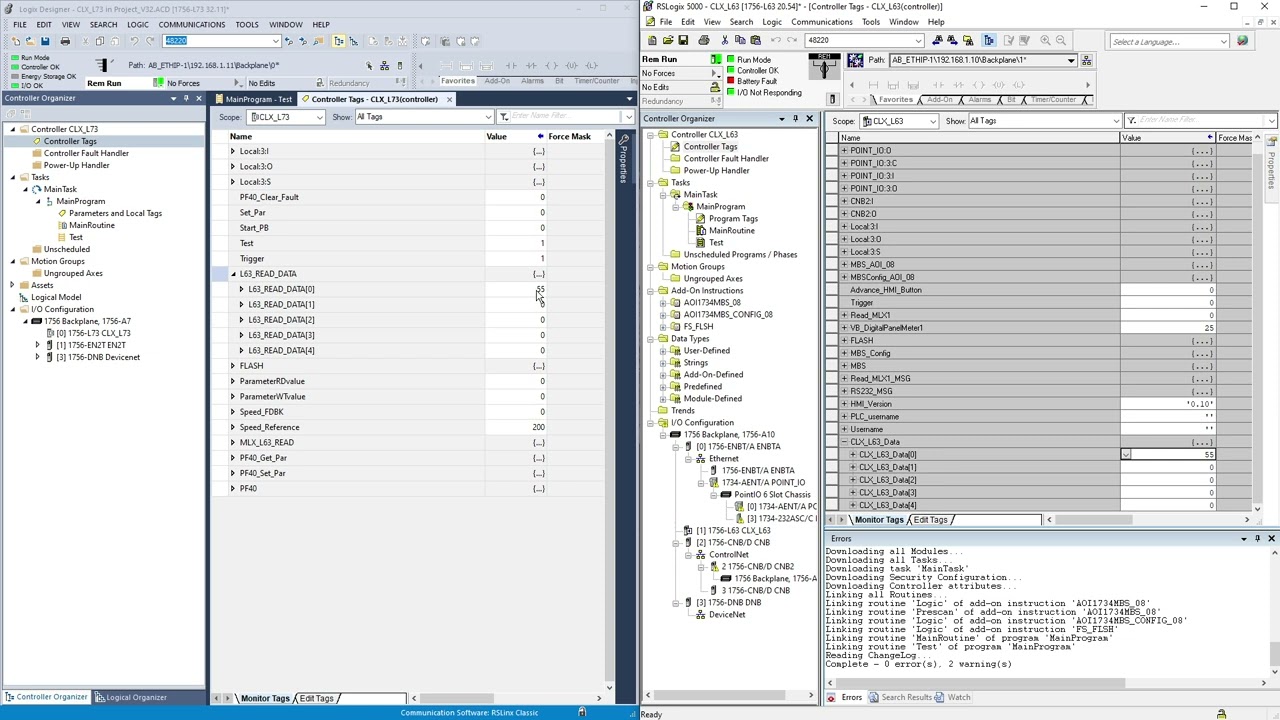Open RSLogix communication Path dropdown
This screenshot has width=1280, height=720.
[x=1070, y=60]
